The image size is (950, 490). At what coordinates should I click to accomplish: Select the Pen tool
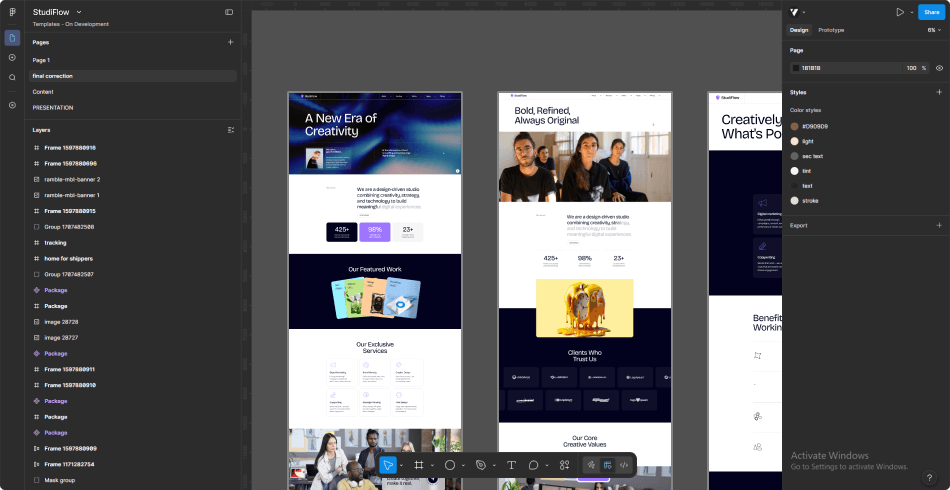(x=481, y=465)
